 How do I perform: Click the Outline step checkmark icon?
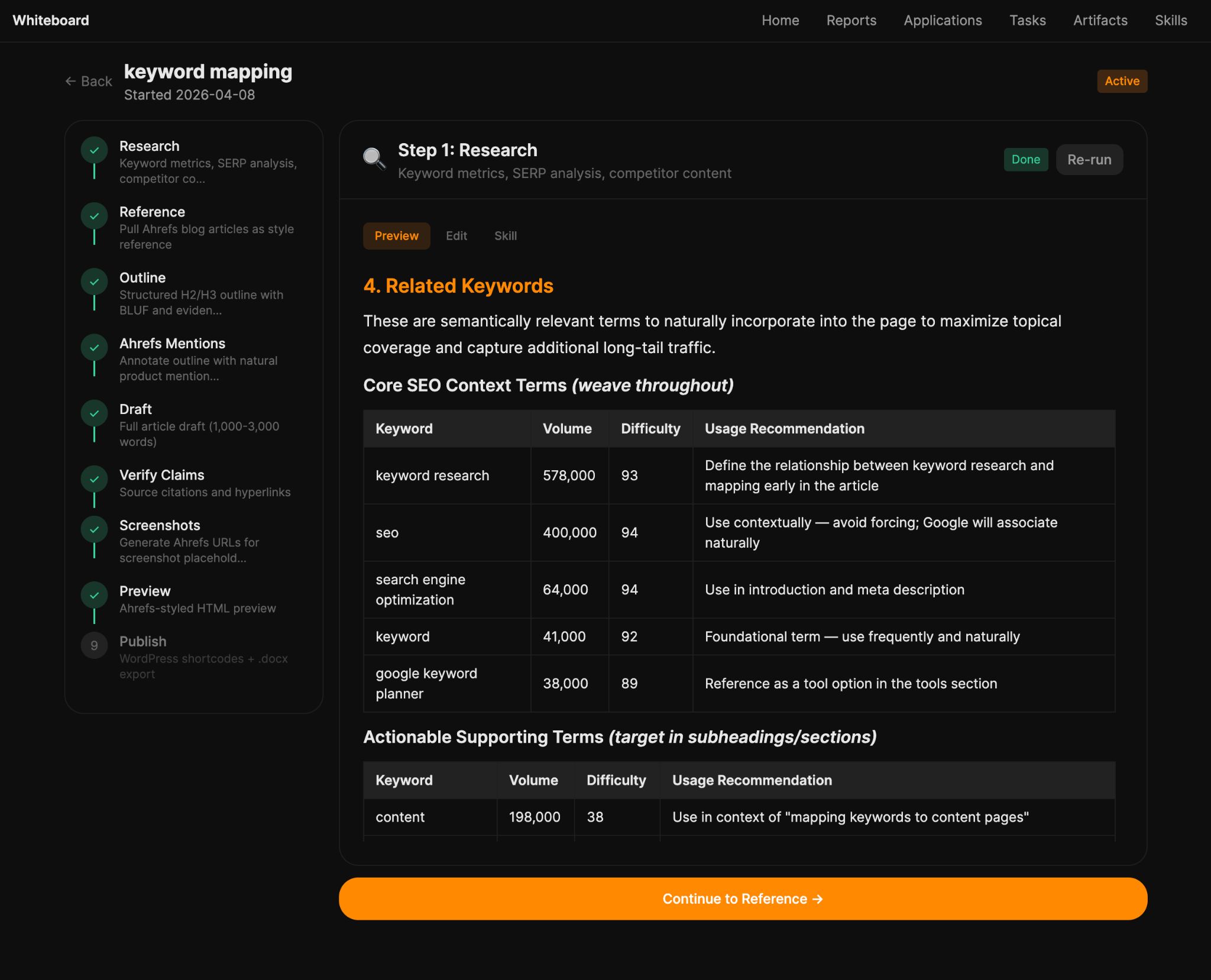tap(94, 282)
